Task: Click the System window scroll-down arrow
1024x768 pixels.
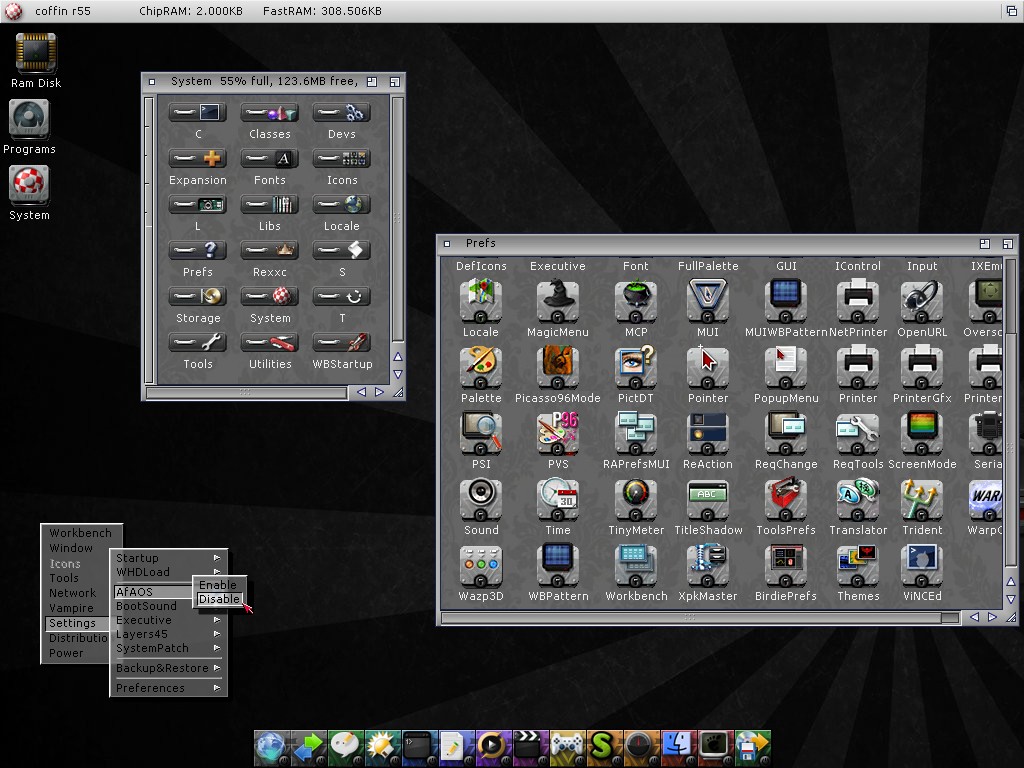Action: 398,374
